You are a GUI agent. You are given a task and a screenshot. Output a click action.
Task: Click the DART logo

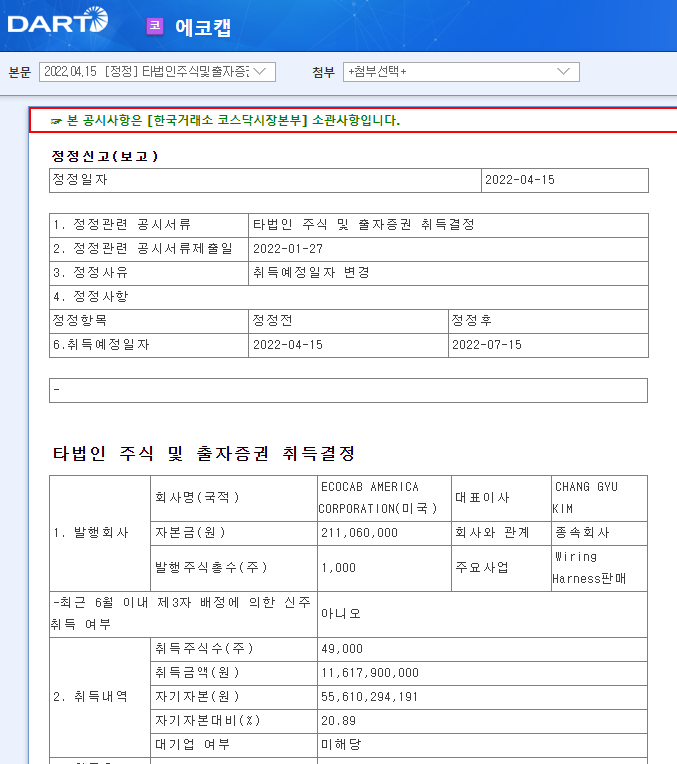[58, 20]
